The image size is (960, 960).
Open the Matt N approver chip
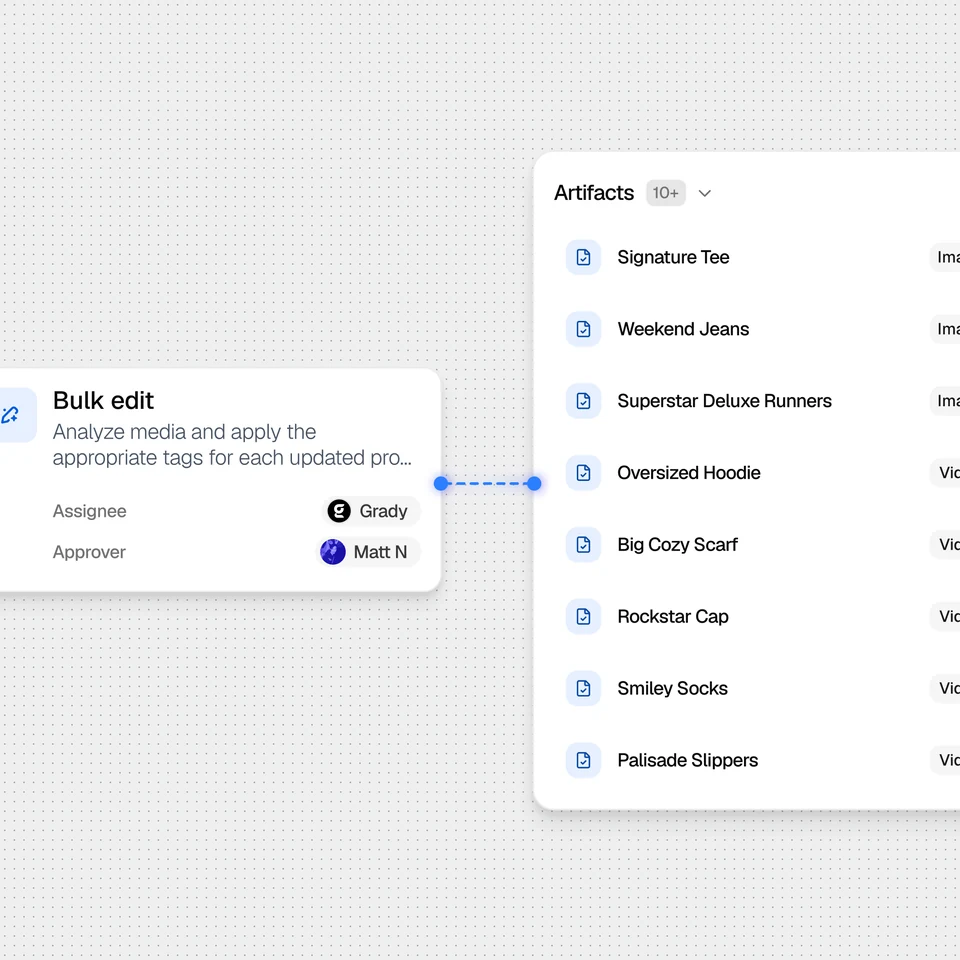[x=368, y=552]
